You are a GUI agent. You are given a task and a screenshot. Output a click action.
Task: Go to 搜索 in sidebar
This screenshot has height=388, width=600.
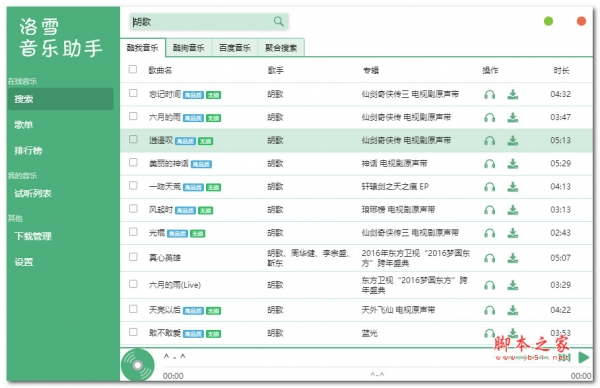(60, 99)
